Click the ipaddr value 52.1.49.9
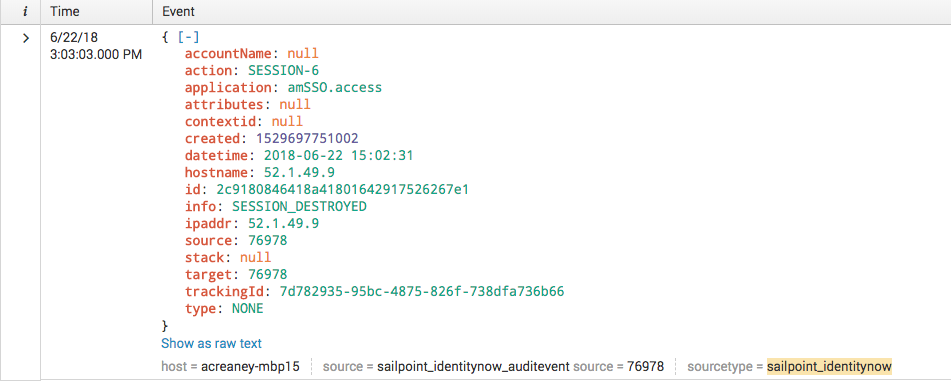This screenshot has height=381, width=951. click(x=283, y=224)
